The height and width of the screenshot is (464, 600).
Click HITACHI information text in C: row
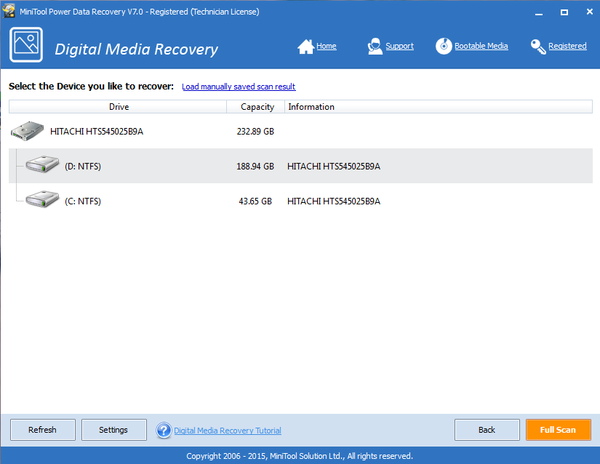(x=334, y=201)
